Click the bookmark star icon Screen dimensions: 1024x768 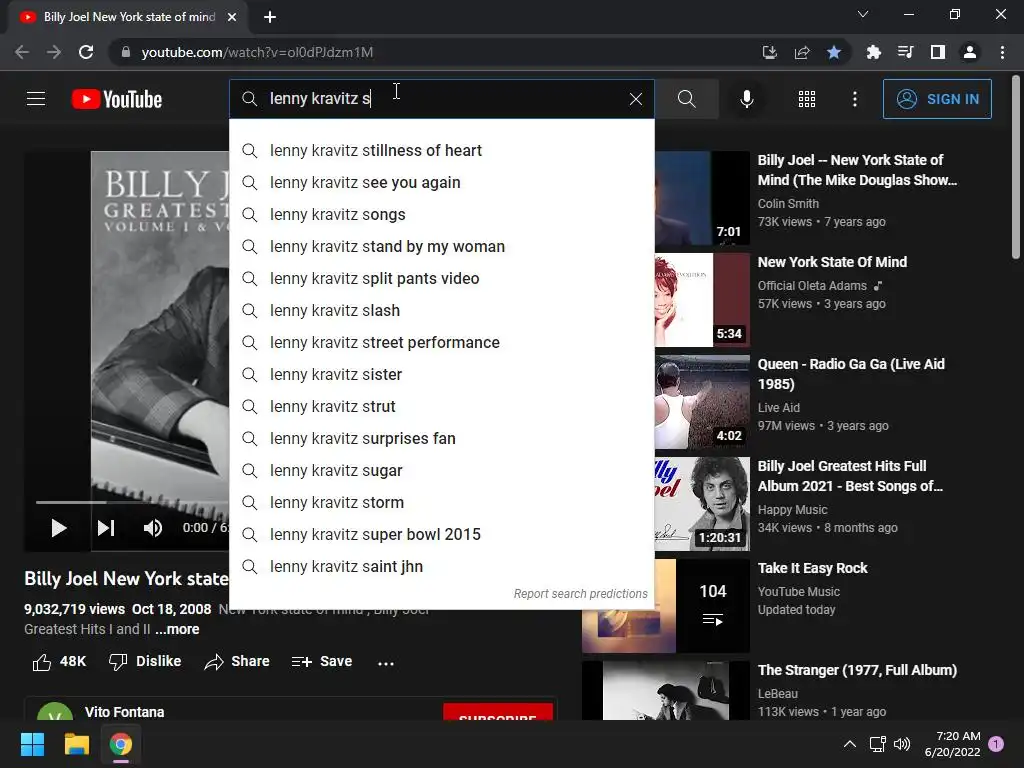pyautogui.click(x=834, y=52)
